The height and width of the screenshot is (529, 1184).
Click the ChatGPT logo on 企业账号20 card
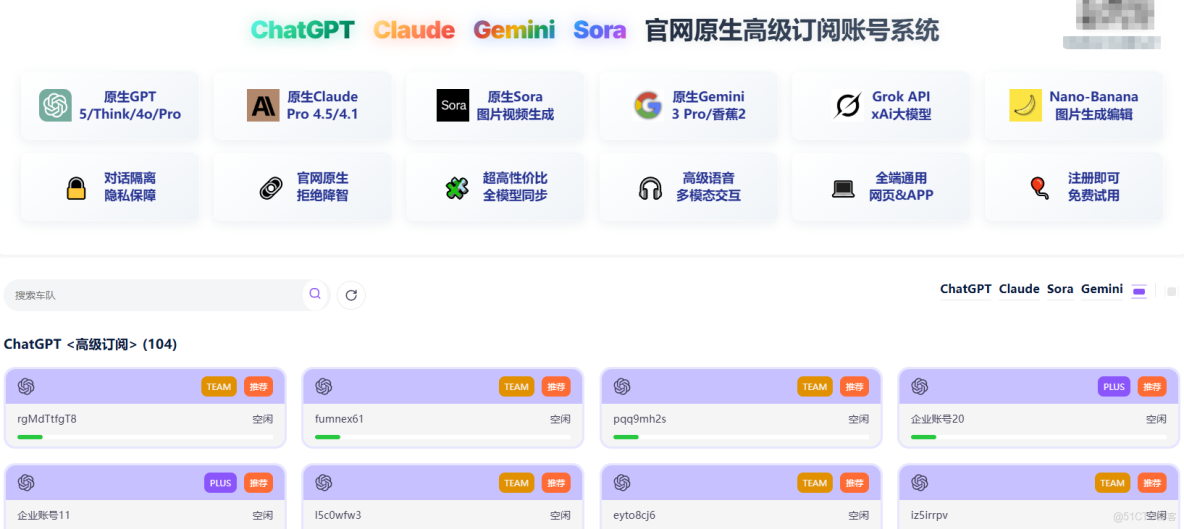[x=920, y=386]
